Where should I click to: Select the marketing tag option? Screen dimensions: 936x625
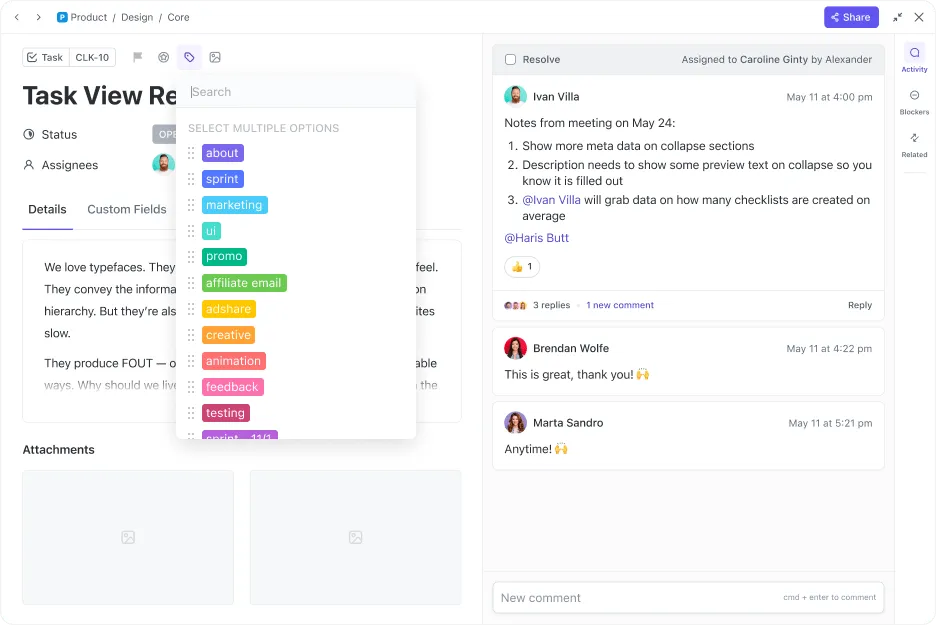coord(235,205)
